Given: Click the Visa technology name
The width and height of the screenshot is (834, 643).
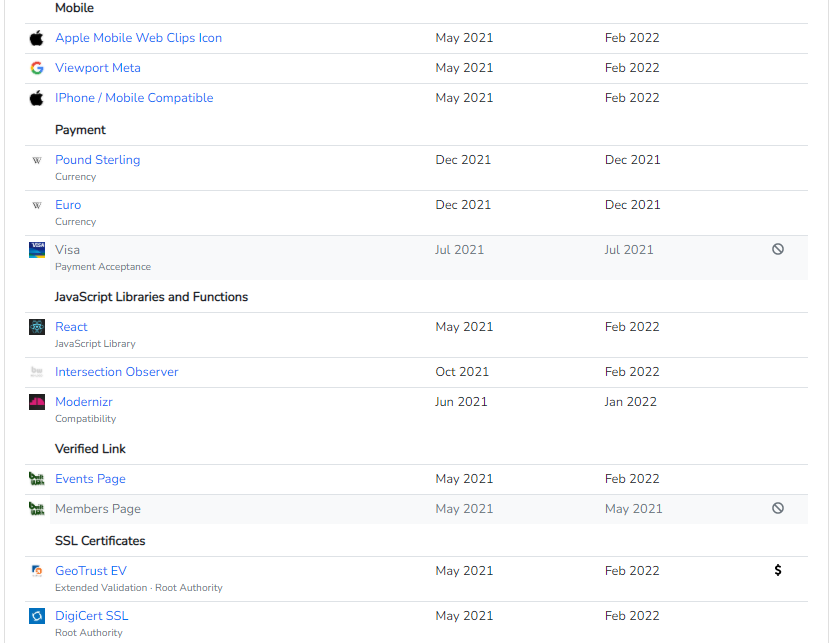Looking at the screenshot, I should [68, 250].
